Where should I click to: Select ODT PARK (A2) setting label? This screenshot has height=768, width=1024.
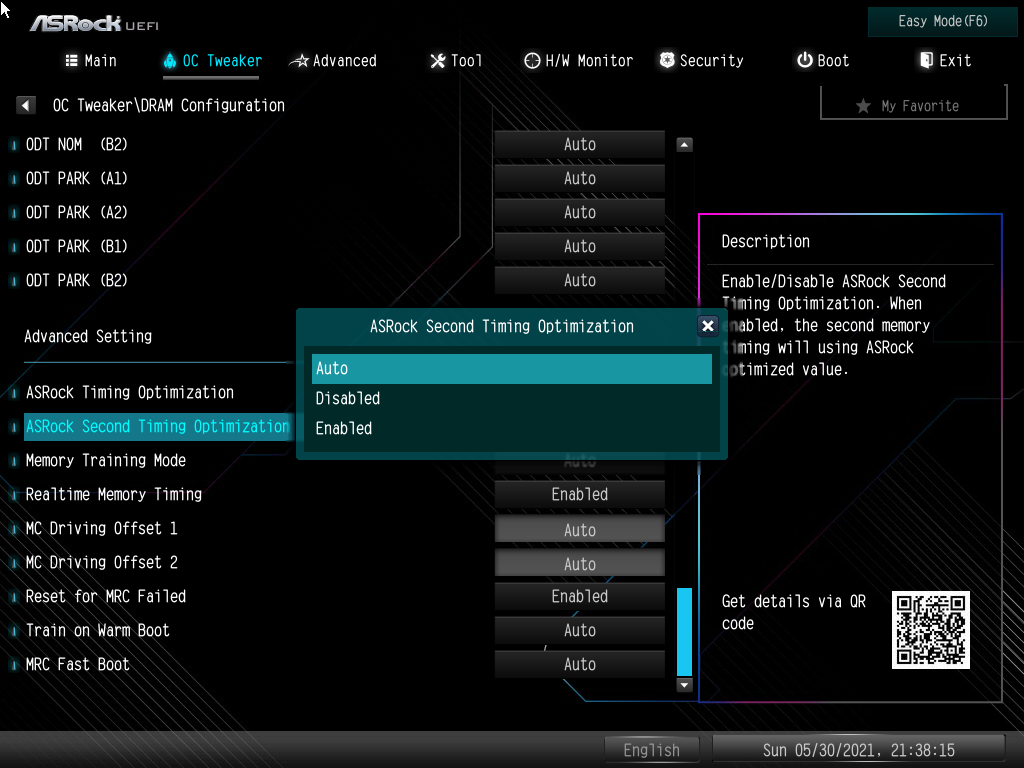(76, 212)
